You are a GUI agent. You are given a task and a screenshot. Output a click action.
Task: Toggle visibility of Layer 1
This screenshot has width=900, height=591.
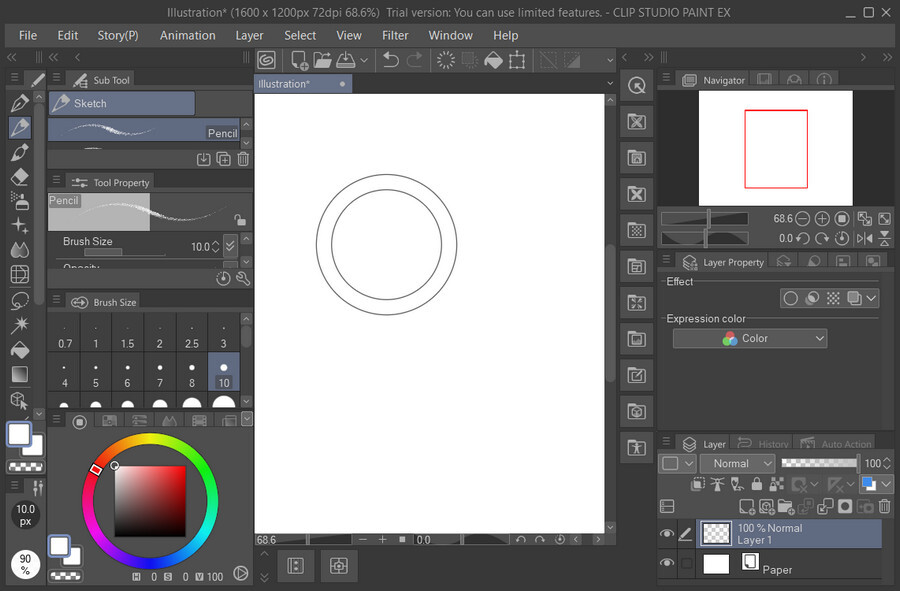click(x=666, y=534)
